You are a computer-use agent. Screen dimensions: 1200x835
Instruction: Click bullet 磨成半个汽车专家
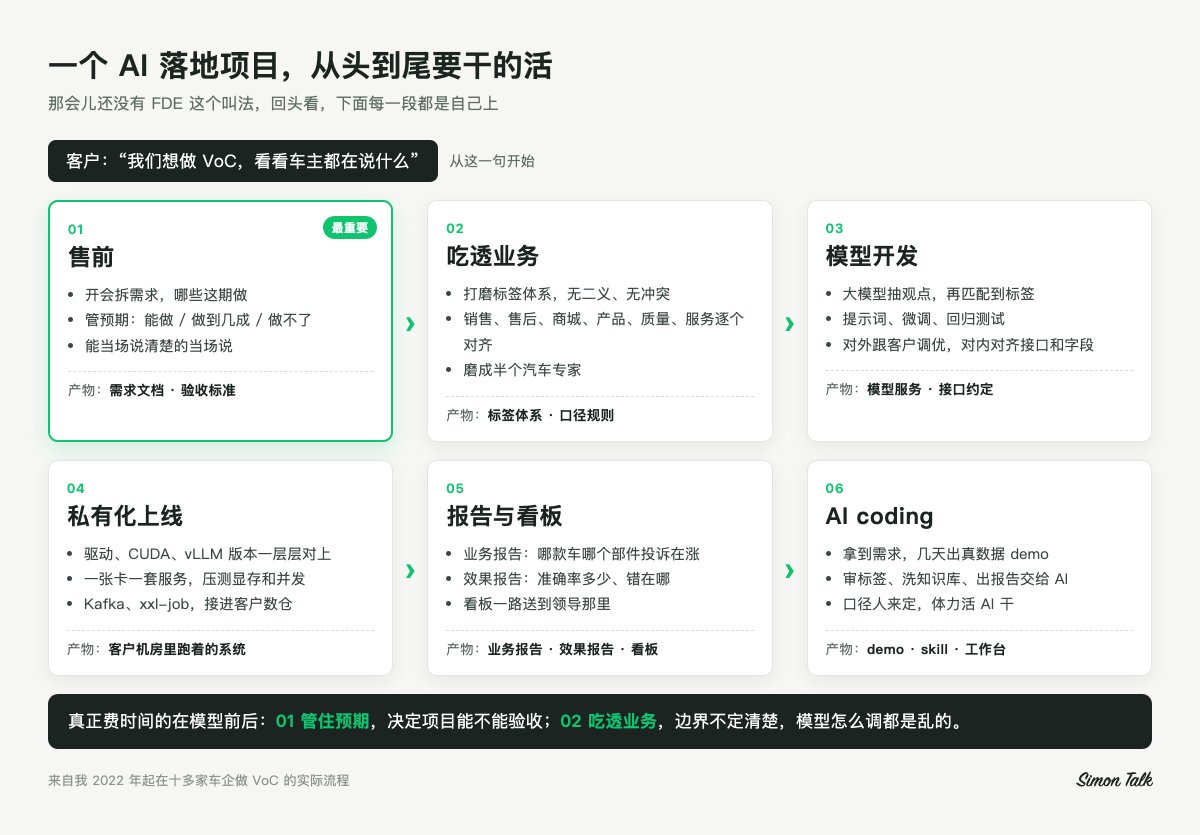tap(523, 370)
